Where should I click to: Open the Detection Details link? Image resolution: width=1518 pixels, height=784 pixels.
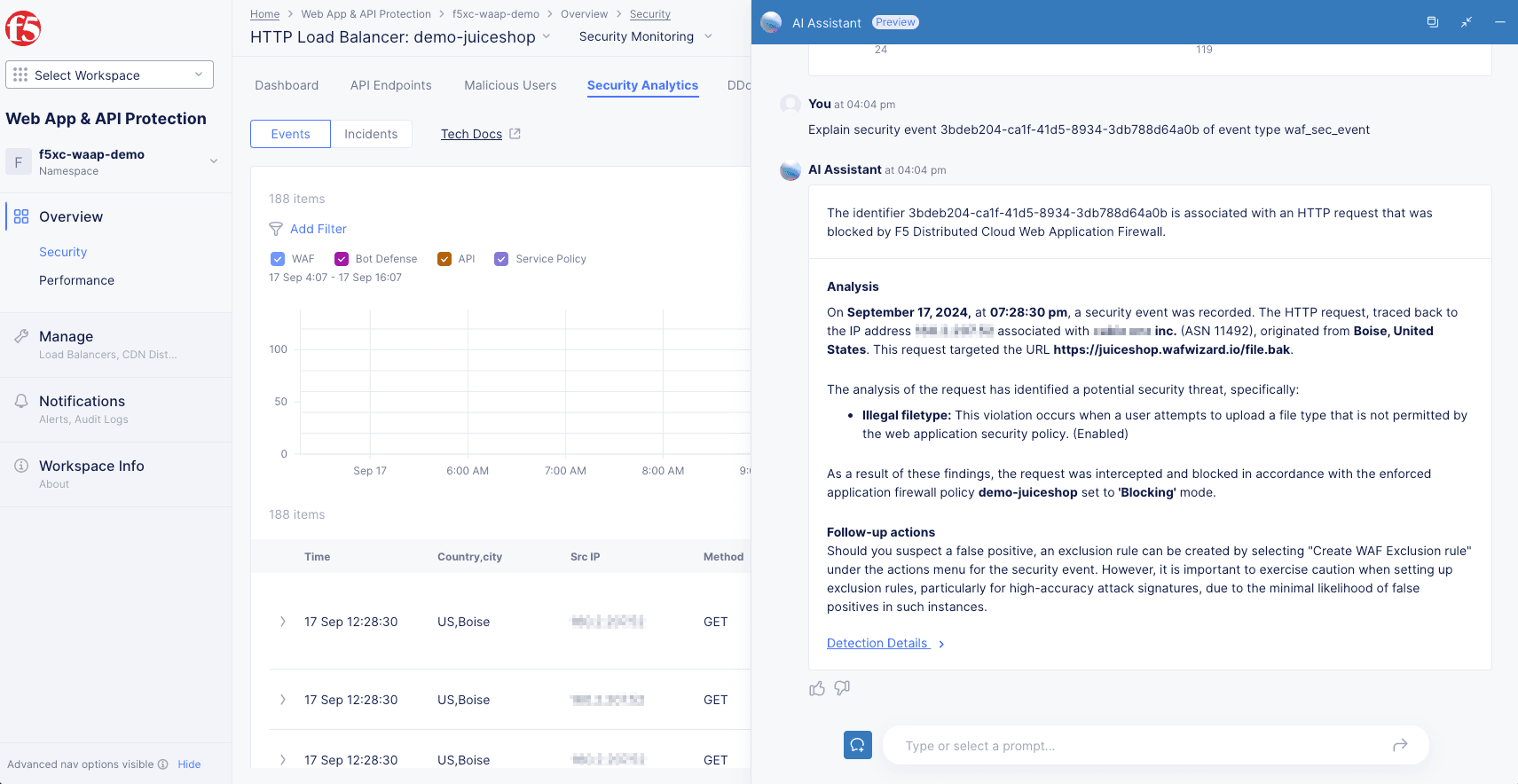pos(878,643)
